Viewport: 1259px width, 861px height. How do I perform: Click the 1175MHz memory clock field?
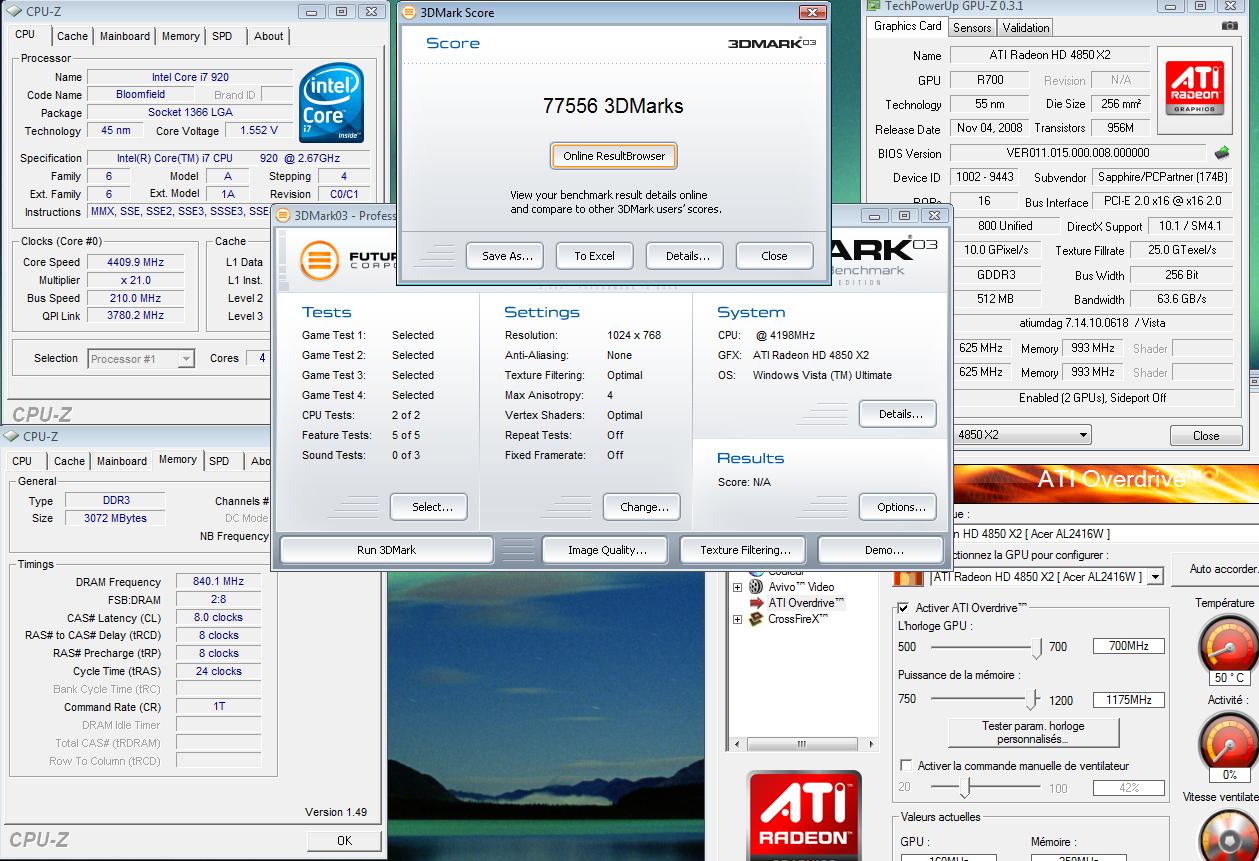tap(1129, 700)
